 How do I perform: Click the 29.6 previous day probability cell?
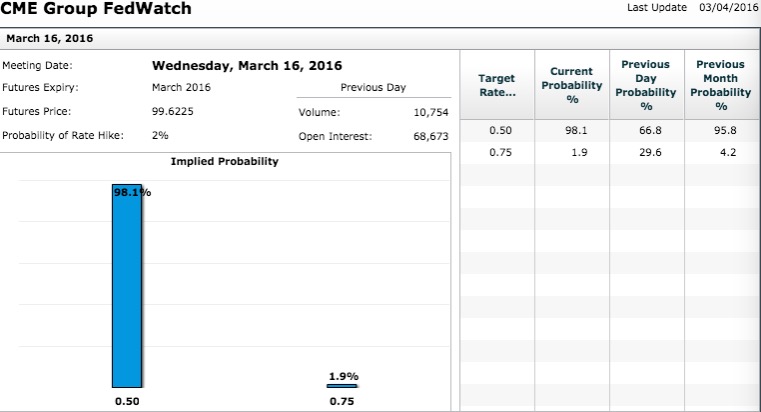click(x=645, y=153)
